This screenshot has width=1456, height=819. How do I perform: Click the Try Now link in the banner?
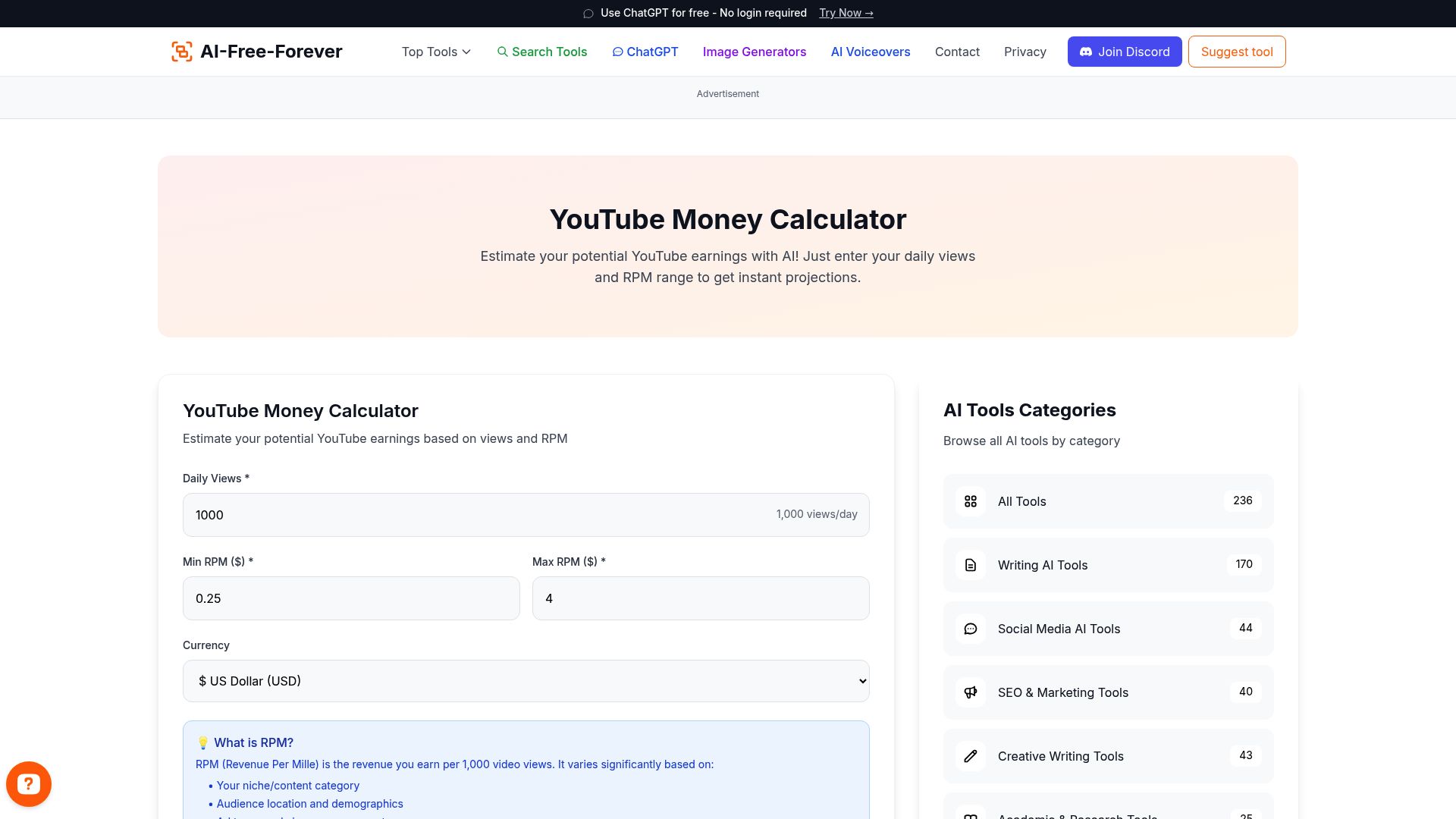[846, 13]
